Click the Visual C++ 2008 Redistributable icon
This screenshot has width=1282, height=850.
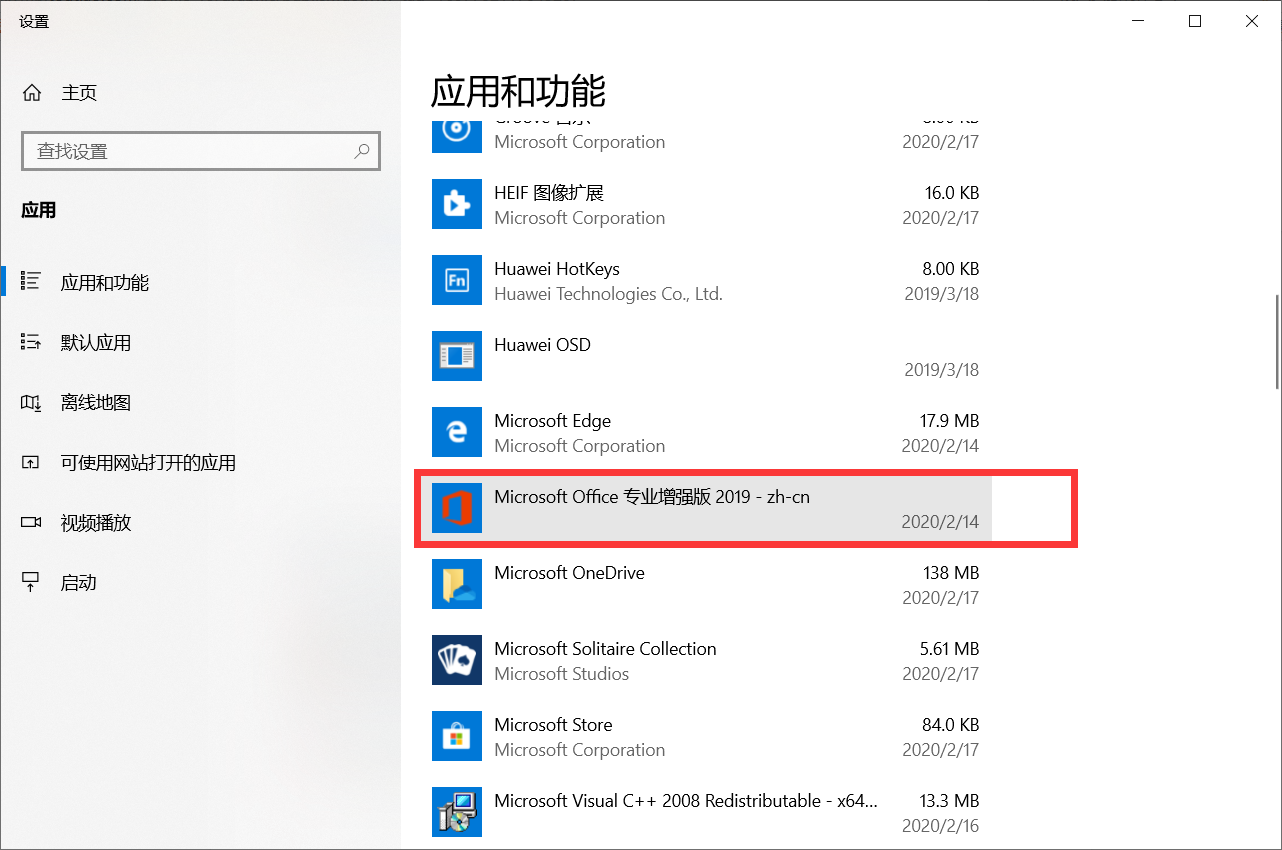click(x=457, y=813)
